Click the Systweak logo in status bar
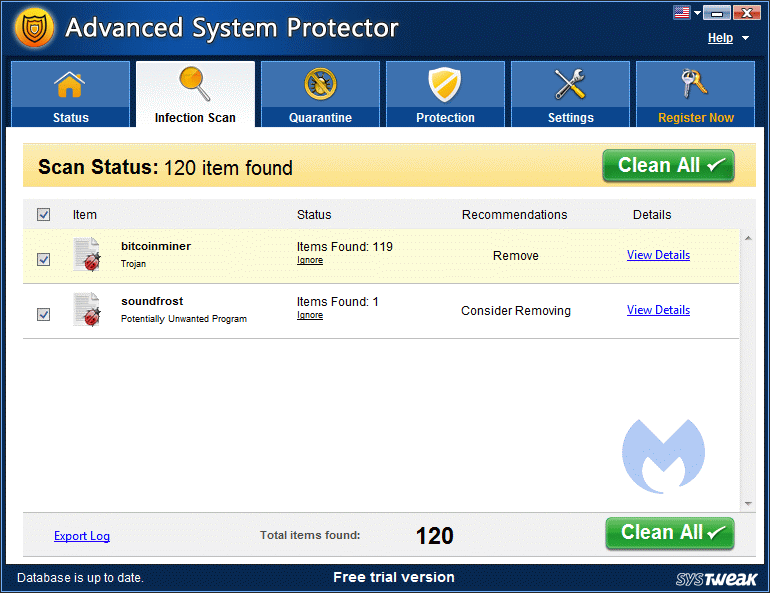 [x=716, y=578]
